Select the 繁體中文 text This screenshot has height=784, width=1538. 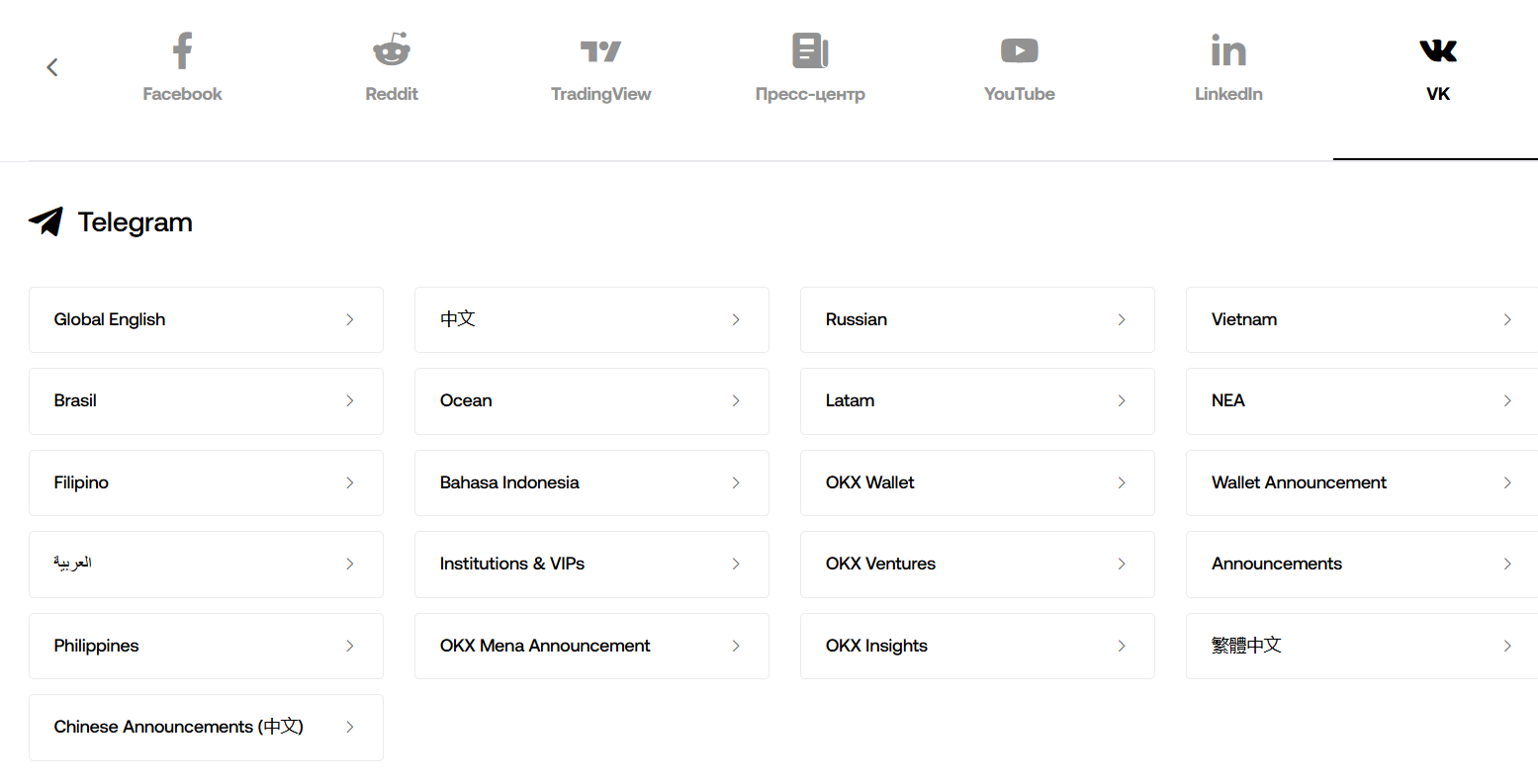[1246, 645]
